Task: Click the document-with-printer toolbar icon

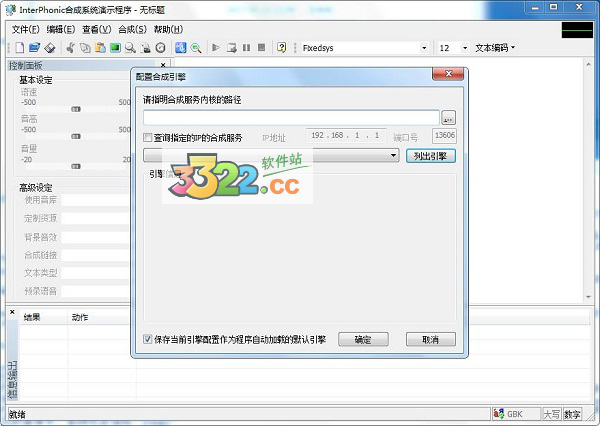Action: click(x=146, y=48)
